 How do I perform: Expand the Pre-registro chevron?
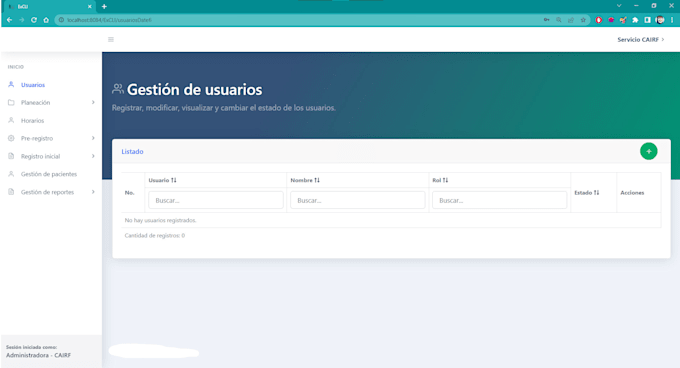[93, 138]
